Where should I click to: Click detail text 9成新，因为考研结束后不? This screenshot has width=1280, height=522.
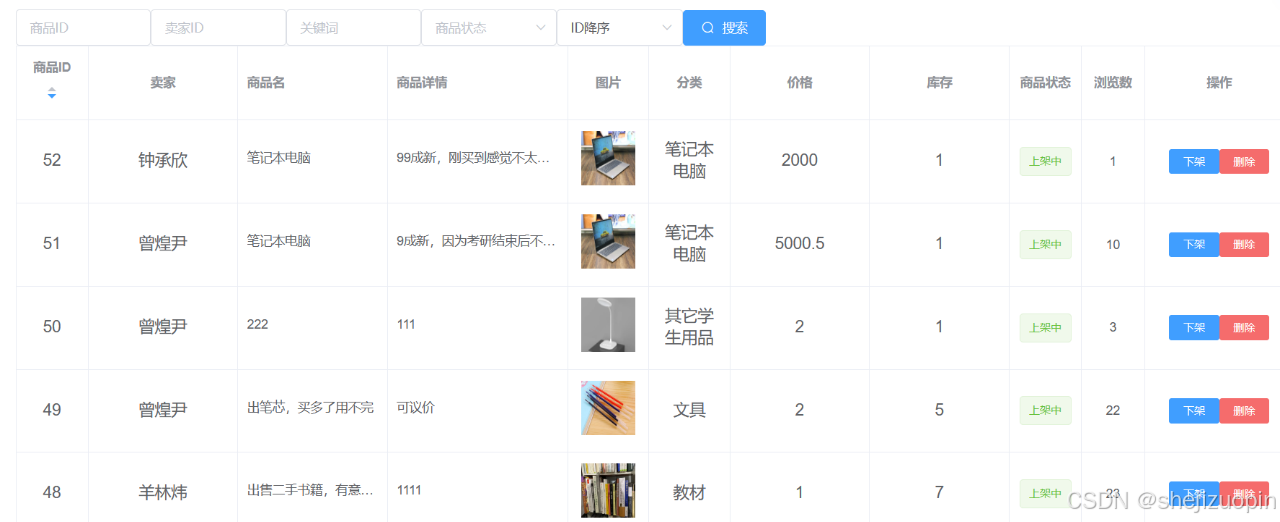(476, 241)
